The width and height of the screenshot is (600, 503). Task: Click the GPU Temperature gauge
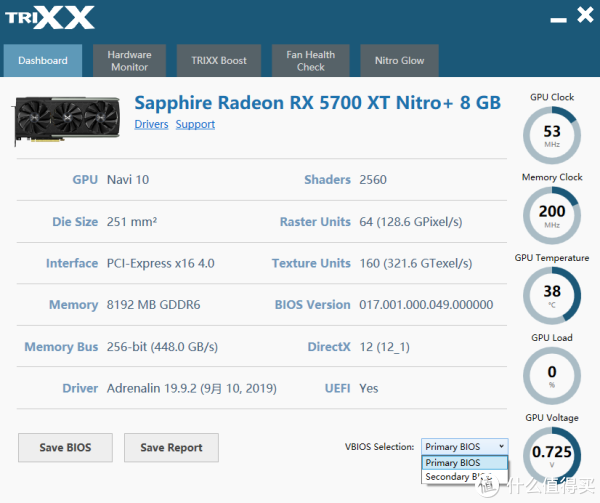click(552, 296)
